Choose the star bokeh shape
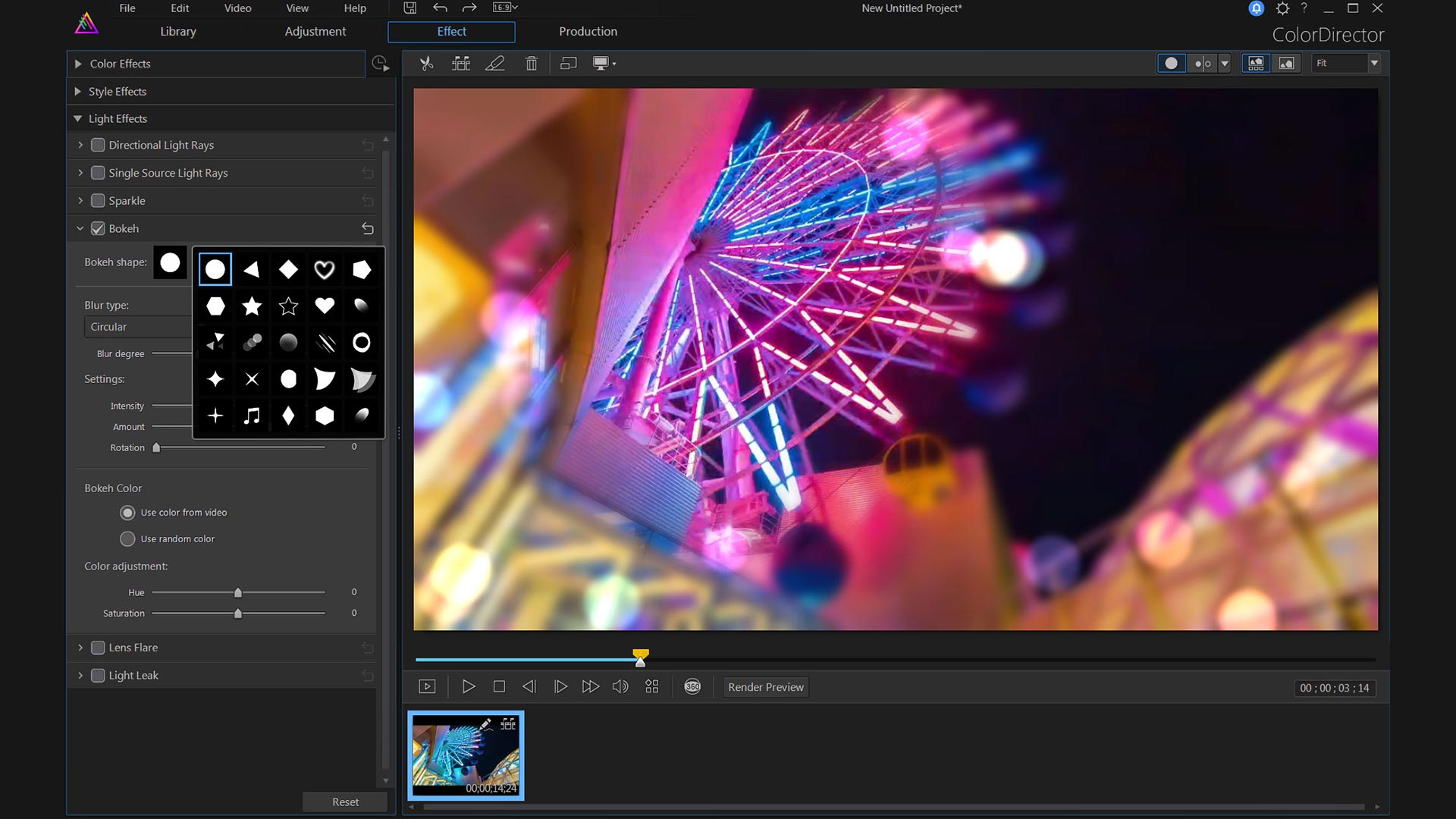 click(252, 306)
